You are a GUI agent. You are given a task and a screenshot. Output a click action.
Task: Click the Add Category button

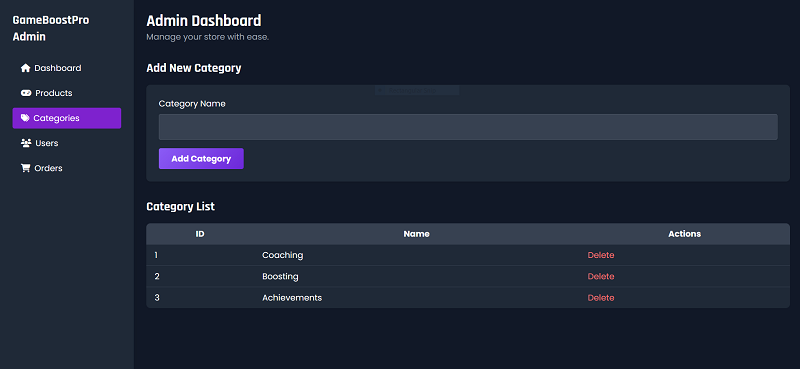(201, 158)
